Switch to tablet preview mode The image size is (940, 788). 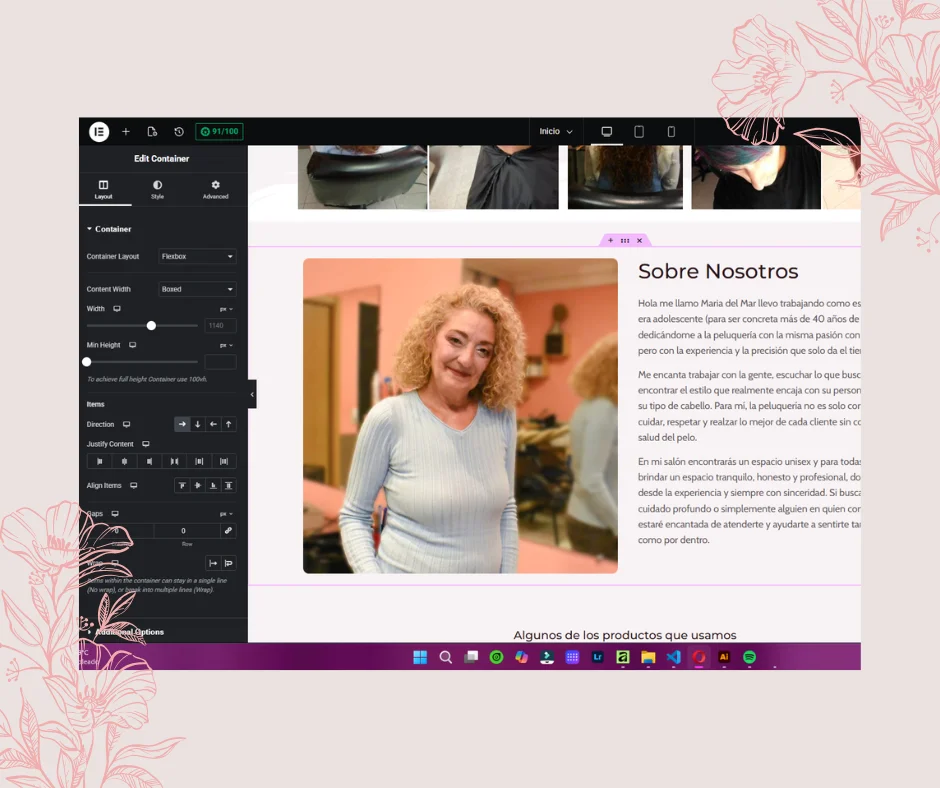(x=639, y=131)
